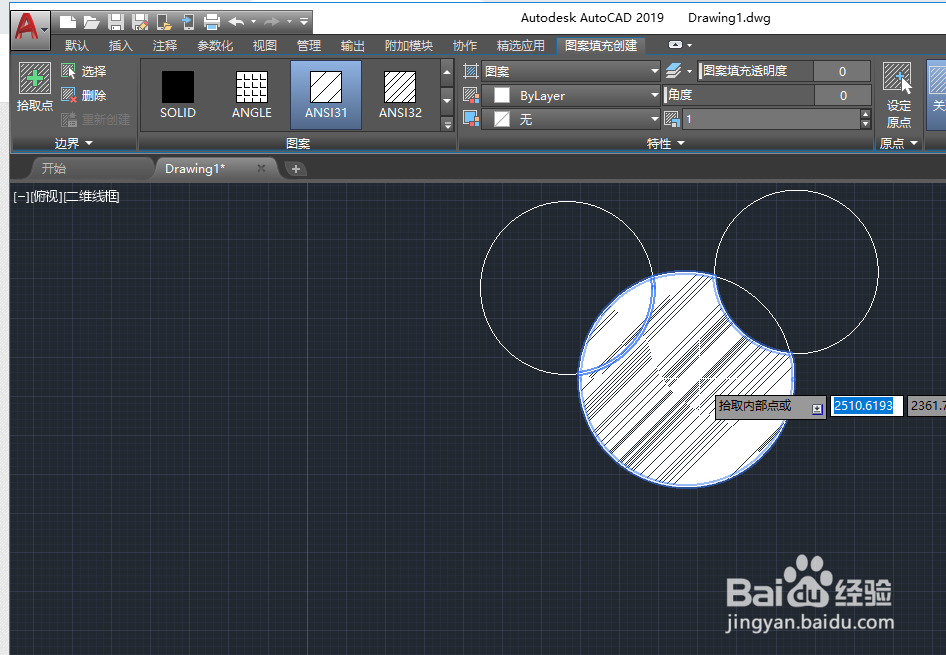This screenshot has width=946, height=655.
Task: Open the 参数化 ribbon tab
Action: click(215, 46)
